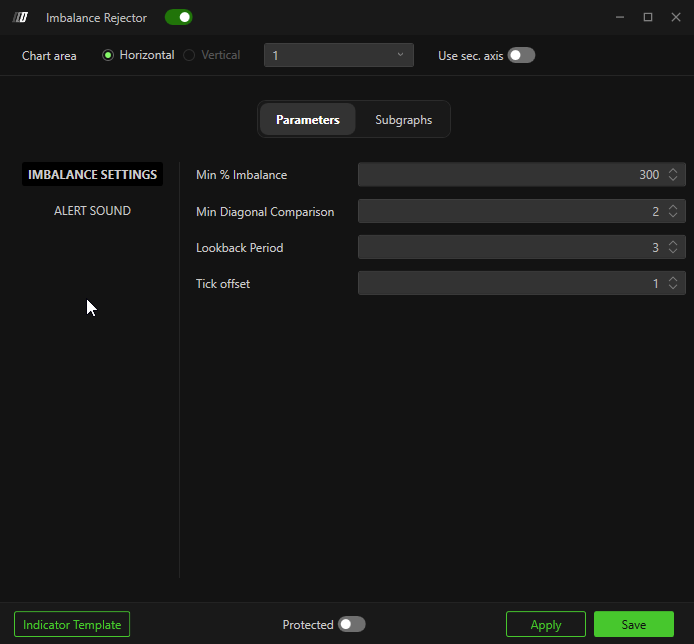Screen dimensions: 694x644
Task: Open the Indicator Template button
Action: [x=72, y=624]
